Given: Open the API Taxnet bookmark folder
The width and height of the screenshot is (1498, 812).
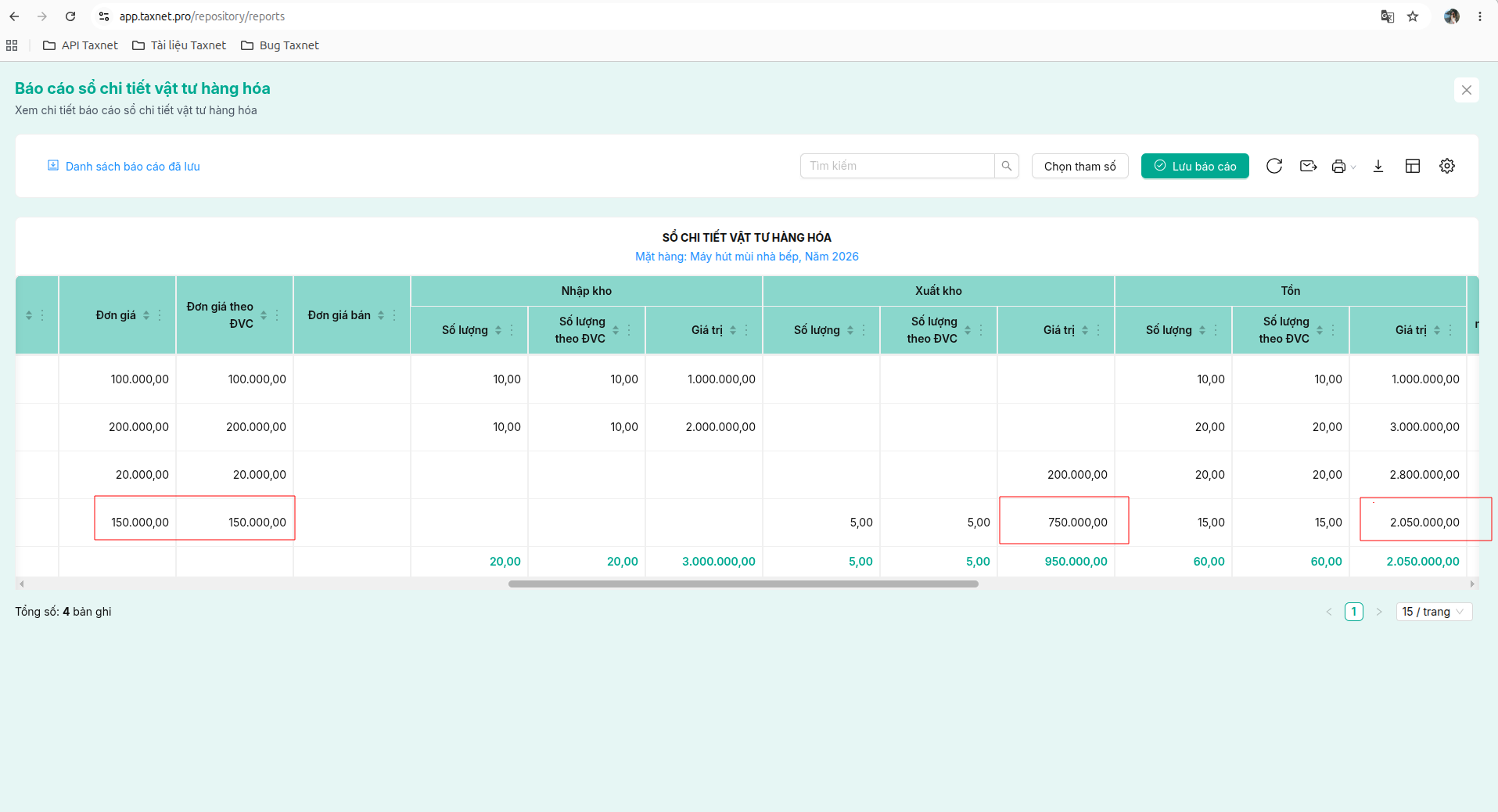Looking at the screenshot, I should (81, 45).
